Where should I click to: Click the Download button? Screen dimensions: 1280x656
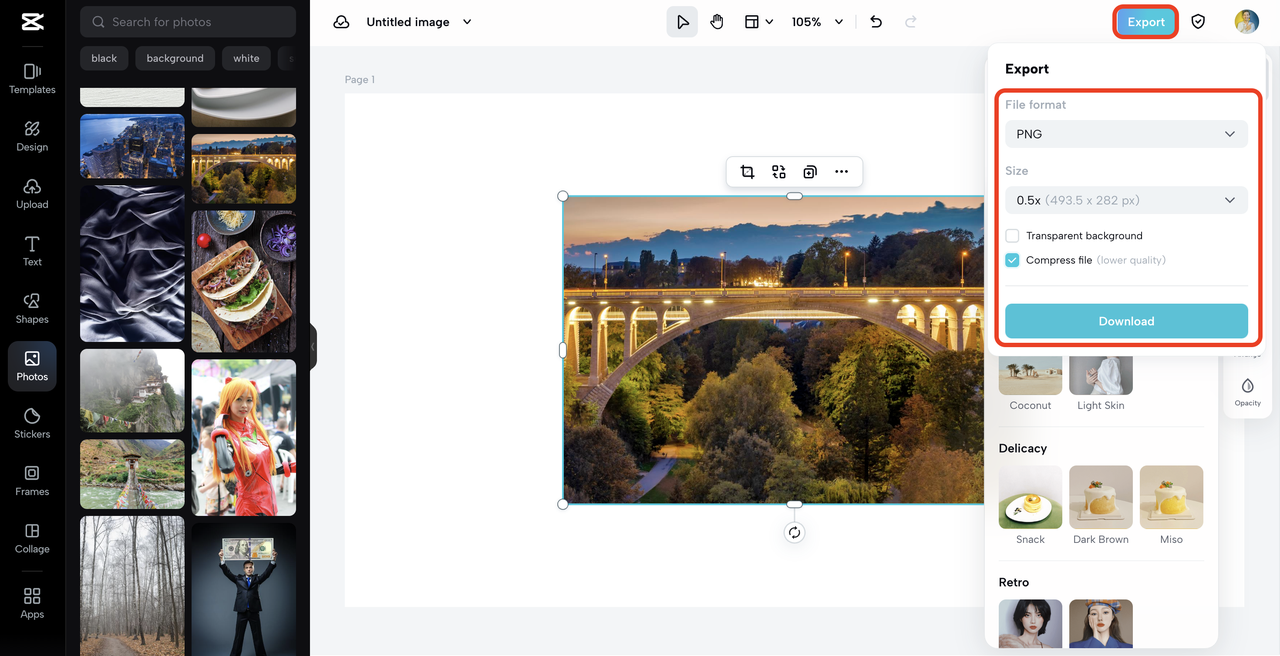1126,321
